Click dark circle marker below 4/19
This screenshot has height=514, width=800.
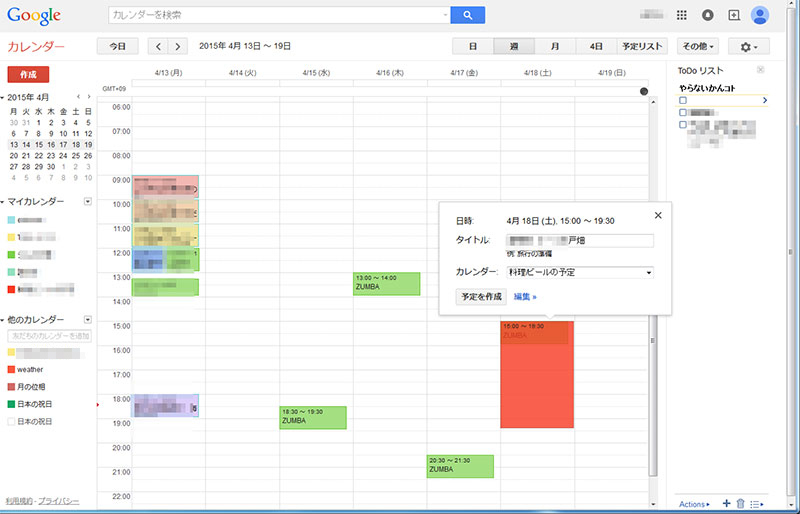[644, 91]
